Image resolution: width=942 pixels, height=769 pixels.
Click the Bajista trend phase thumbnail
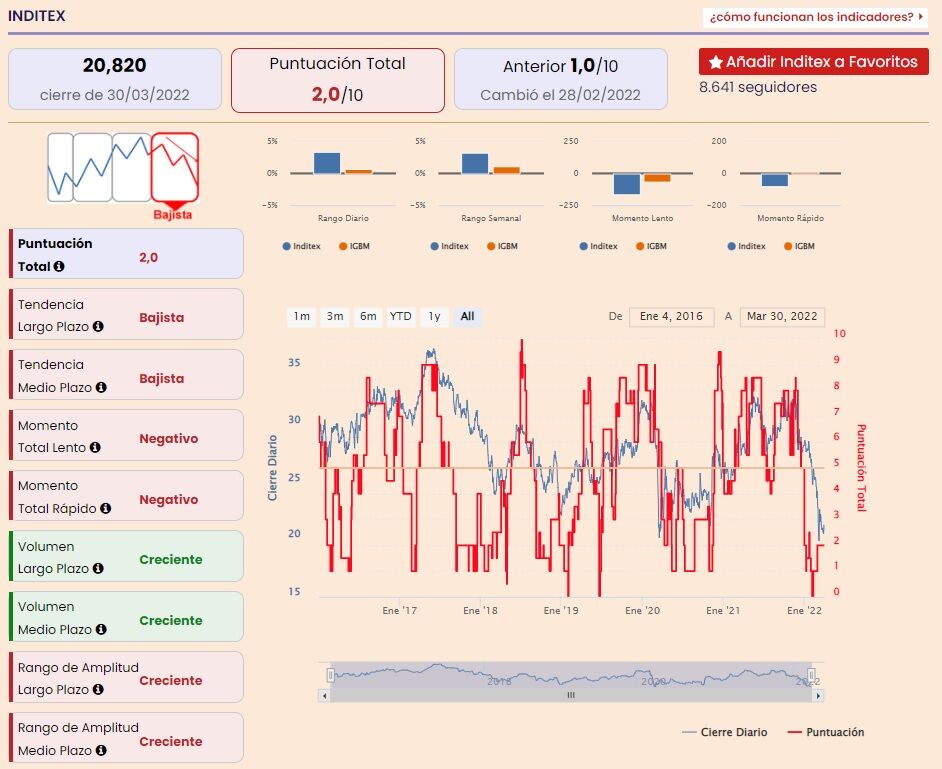coord(175,168)
